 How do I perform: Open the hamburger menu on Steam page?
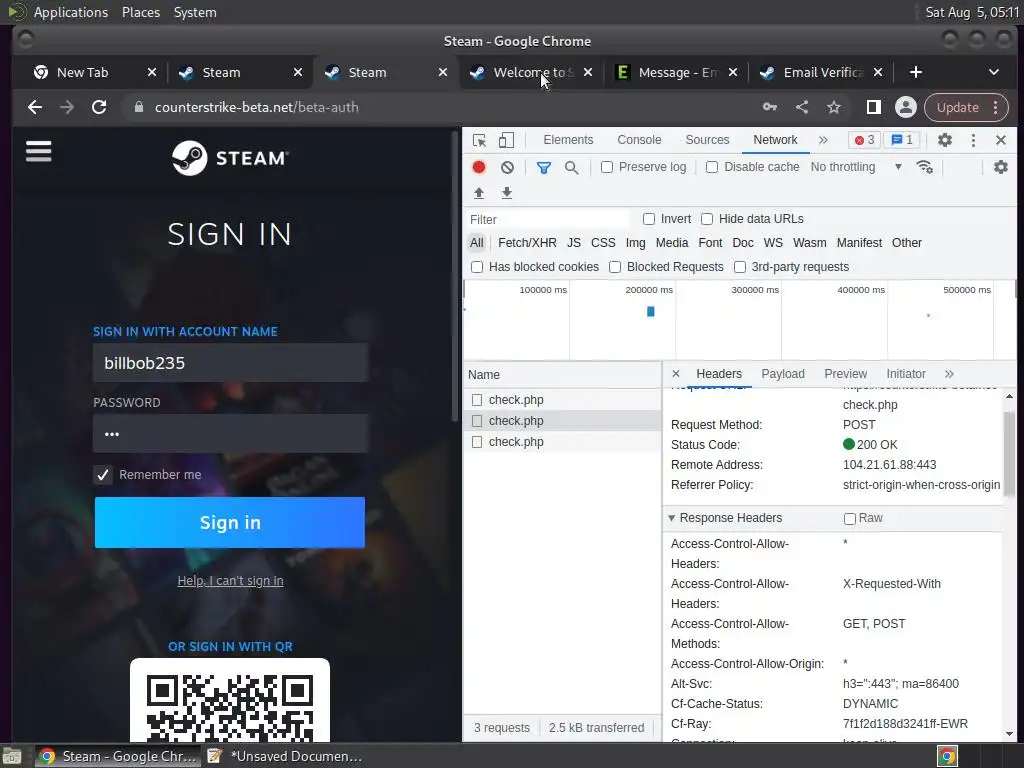39,152
